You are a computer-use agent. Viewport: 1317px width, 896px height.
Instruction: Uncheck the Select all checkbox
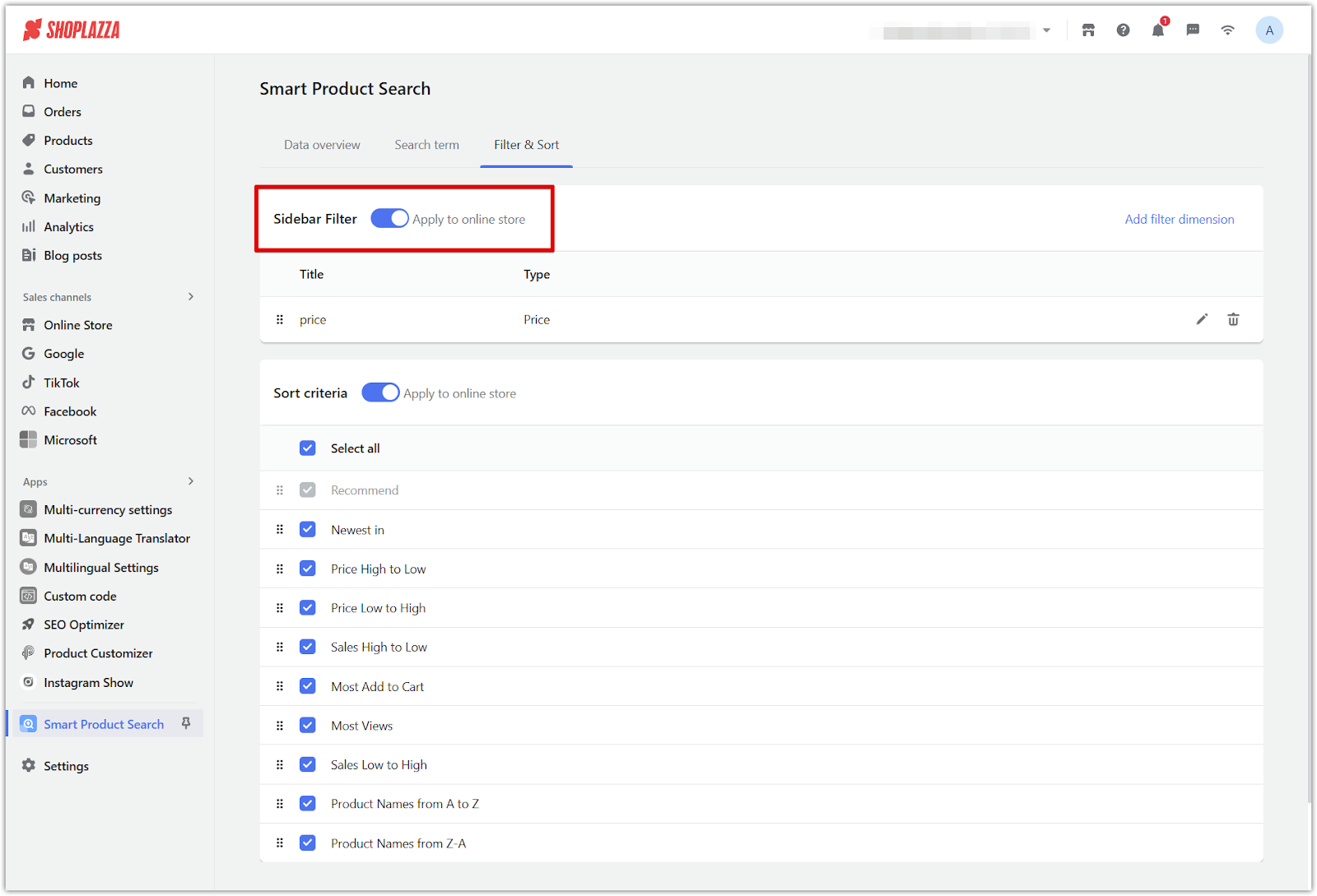(x=308, y=448)
